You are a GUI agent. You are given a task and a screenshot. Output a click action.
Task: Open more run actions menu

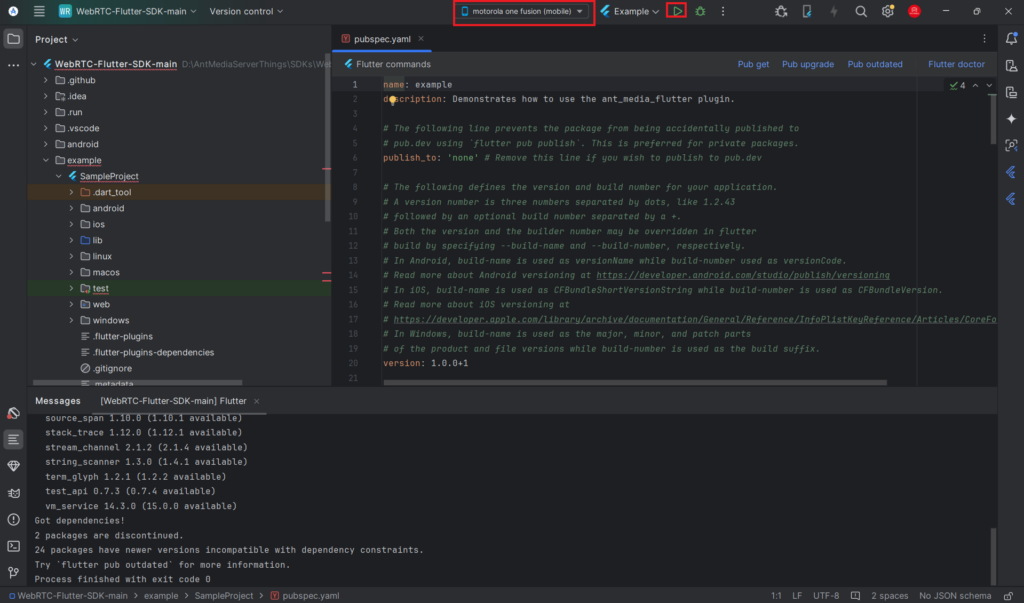coord(723,11)
